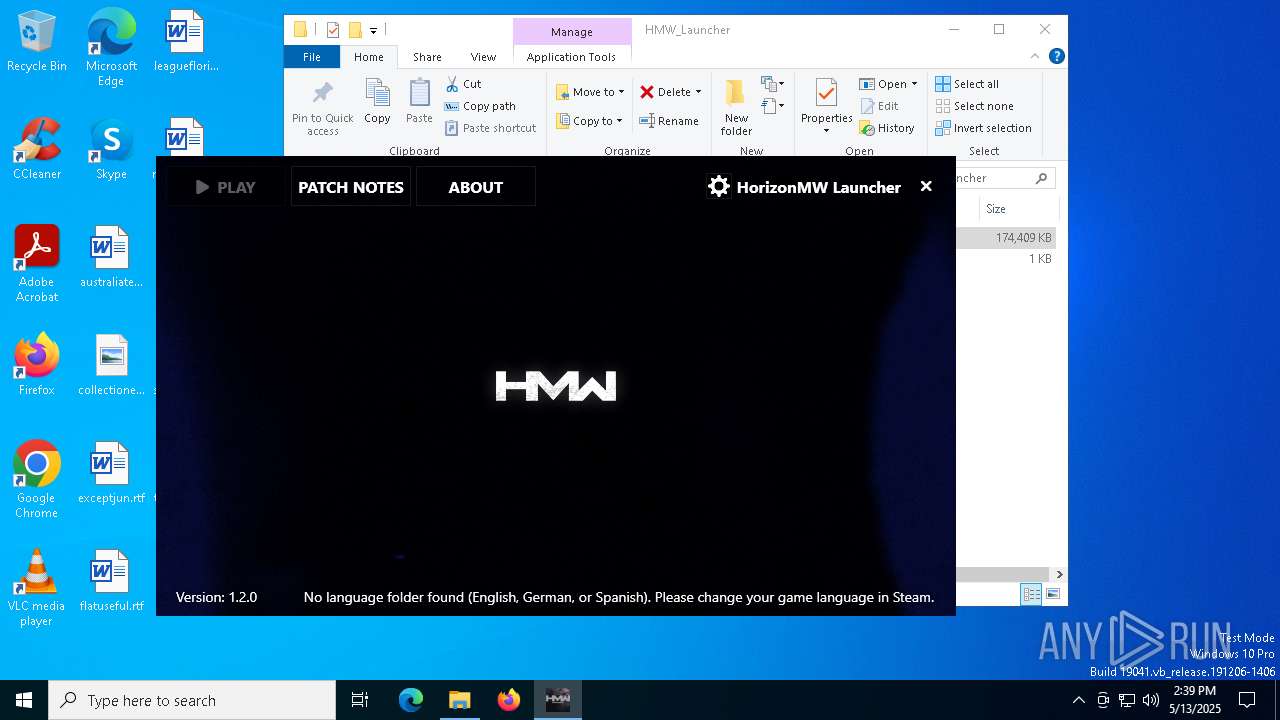
Task: Click Copy path in the ribbon
Action: (x=480, y=106)
